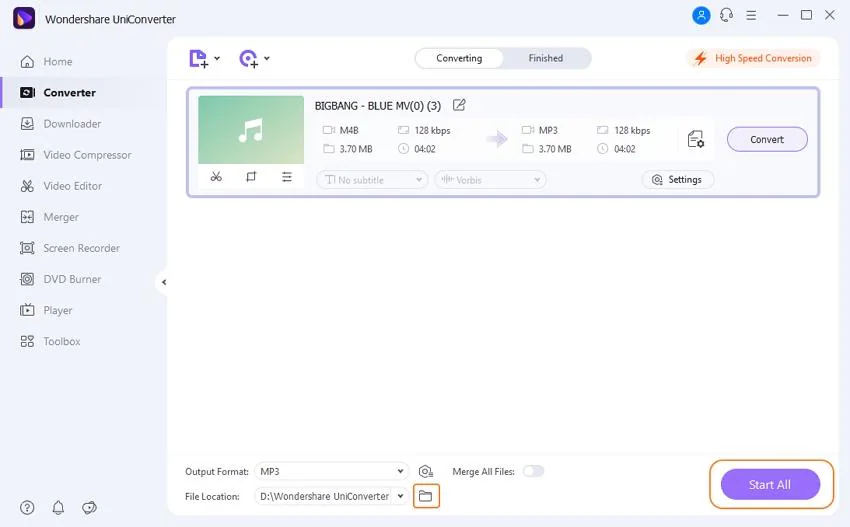This screenshot has height=527, width=850.
Task: Click the Settings button in file card
Action: point(678,179)
